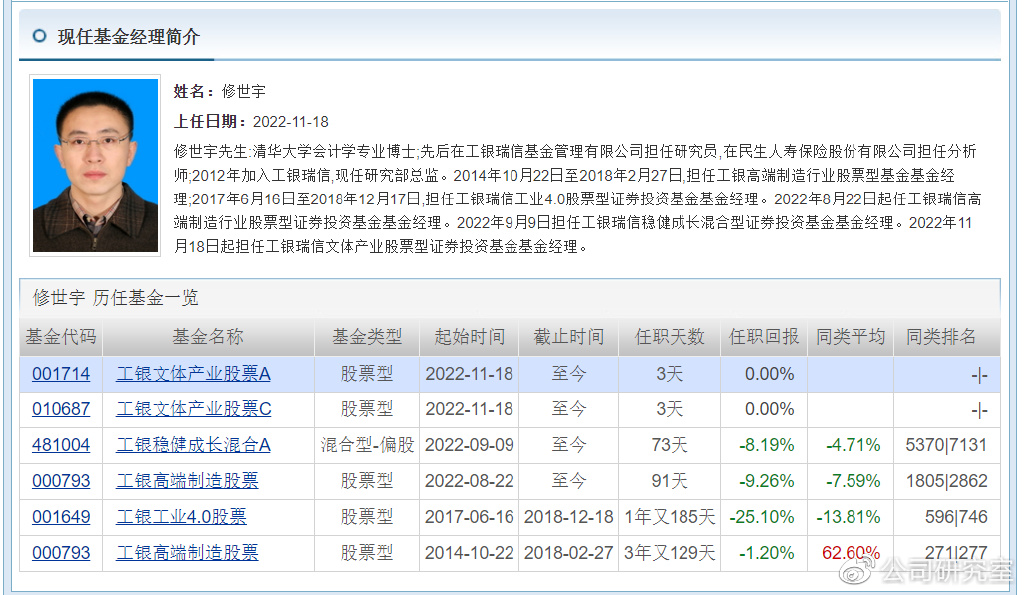Open fund code link 001714
Screen dimensions: 1024x595
click(x=60, y=374)
